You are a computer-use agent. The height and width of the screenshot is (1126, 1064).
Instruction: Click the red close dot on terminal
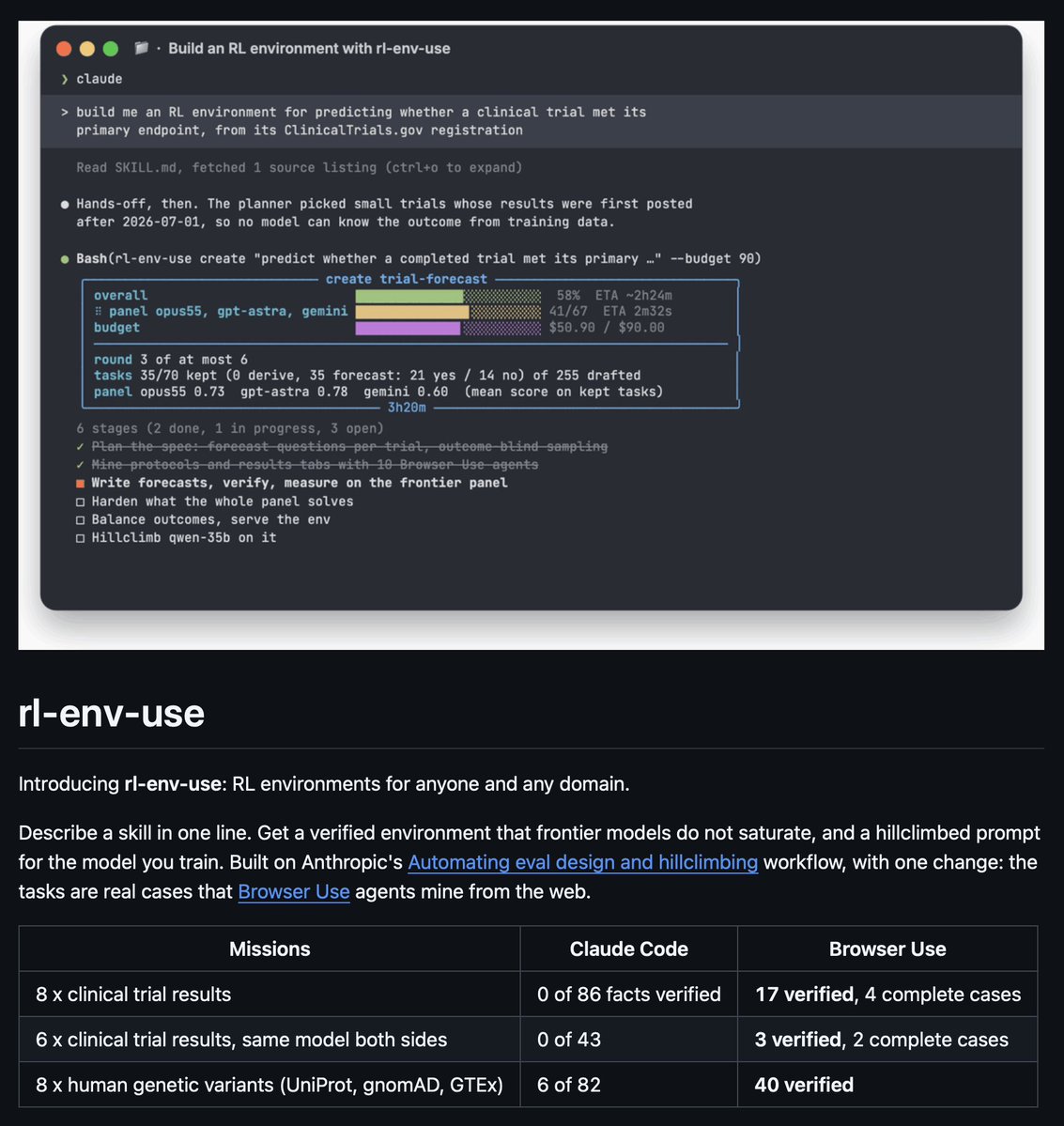tap(64, 49)
